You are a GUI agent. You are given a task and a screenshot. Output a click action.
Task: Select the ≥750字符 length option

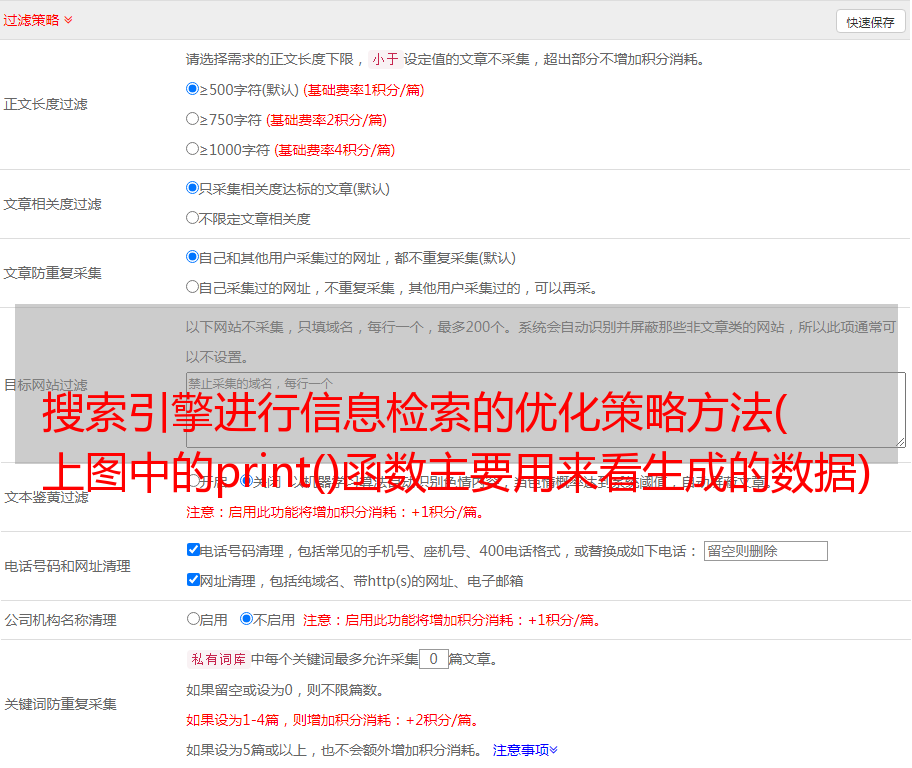pyautogui.click(x=193, y=119)
